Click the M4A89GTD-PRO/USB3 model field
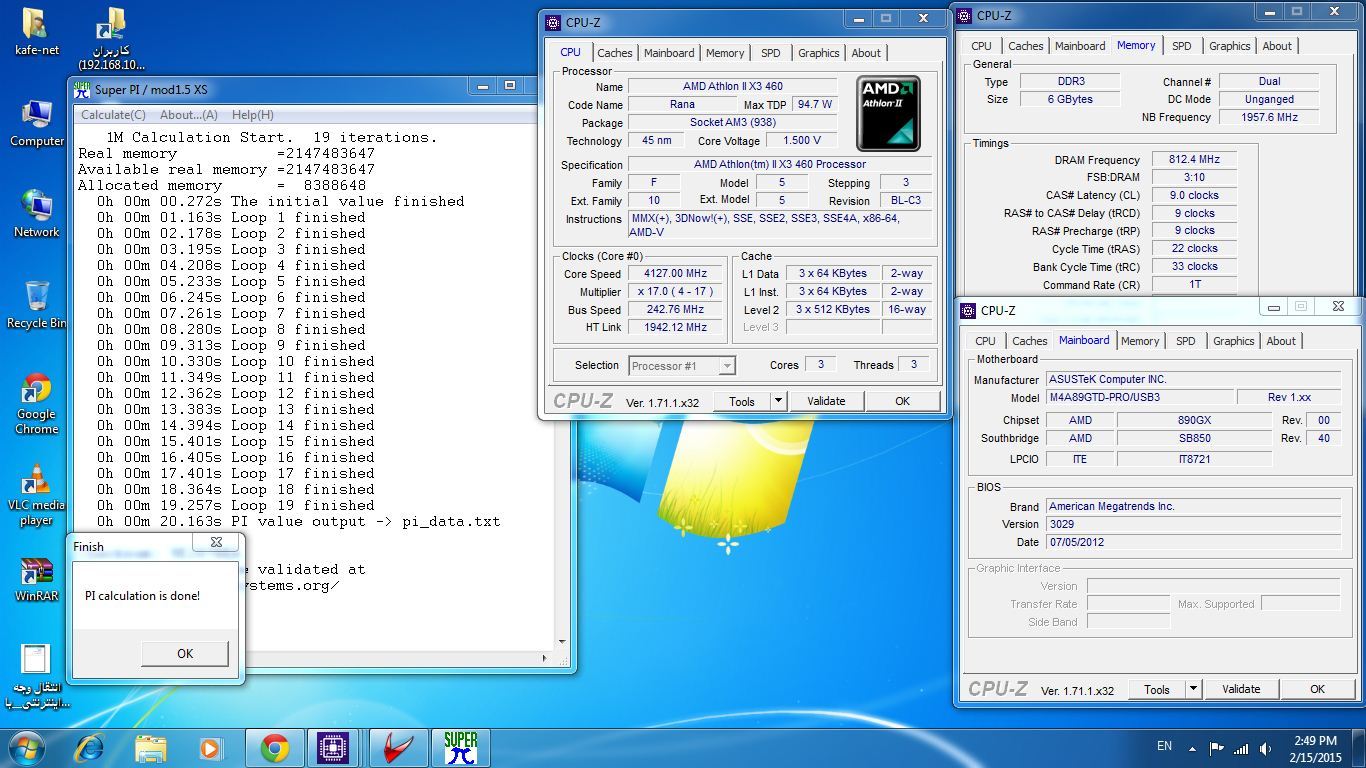The image size is (1366, 768). point(1138,397)
